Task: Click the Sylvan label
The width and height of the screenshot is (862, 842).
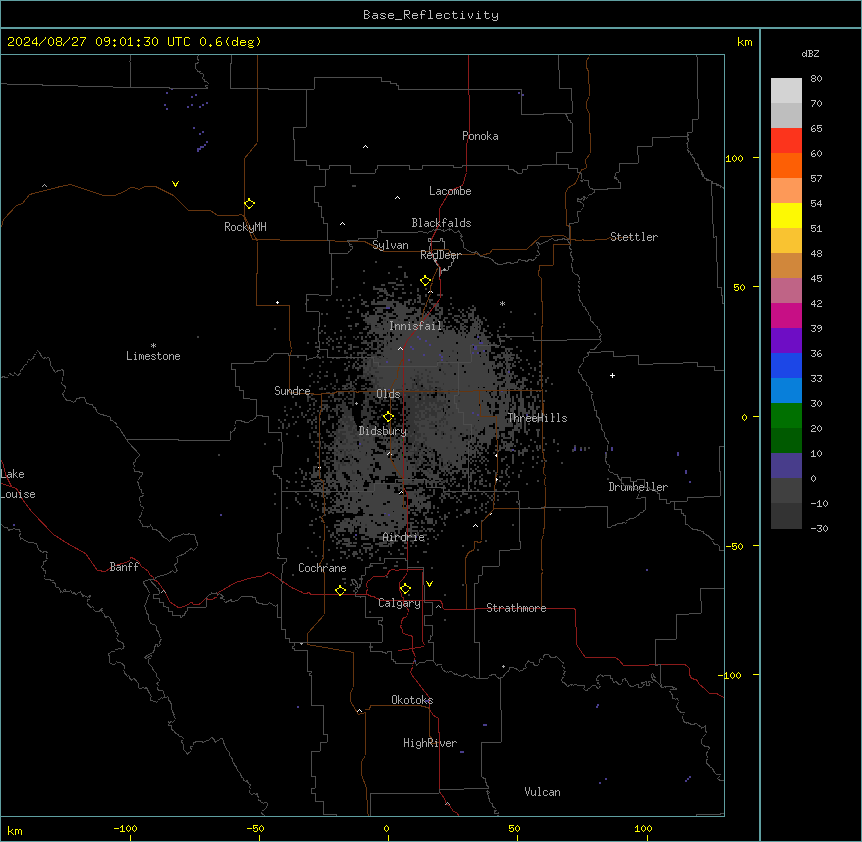Action: point(390,245)
